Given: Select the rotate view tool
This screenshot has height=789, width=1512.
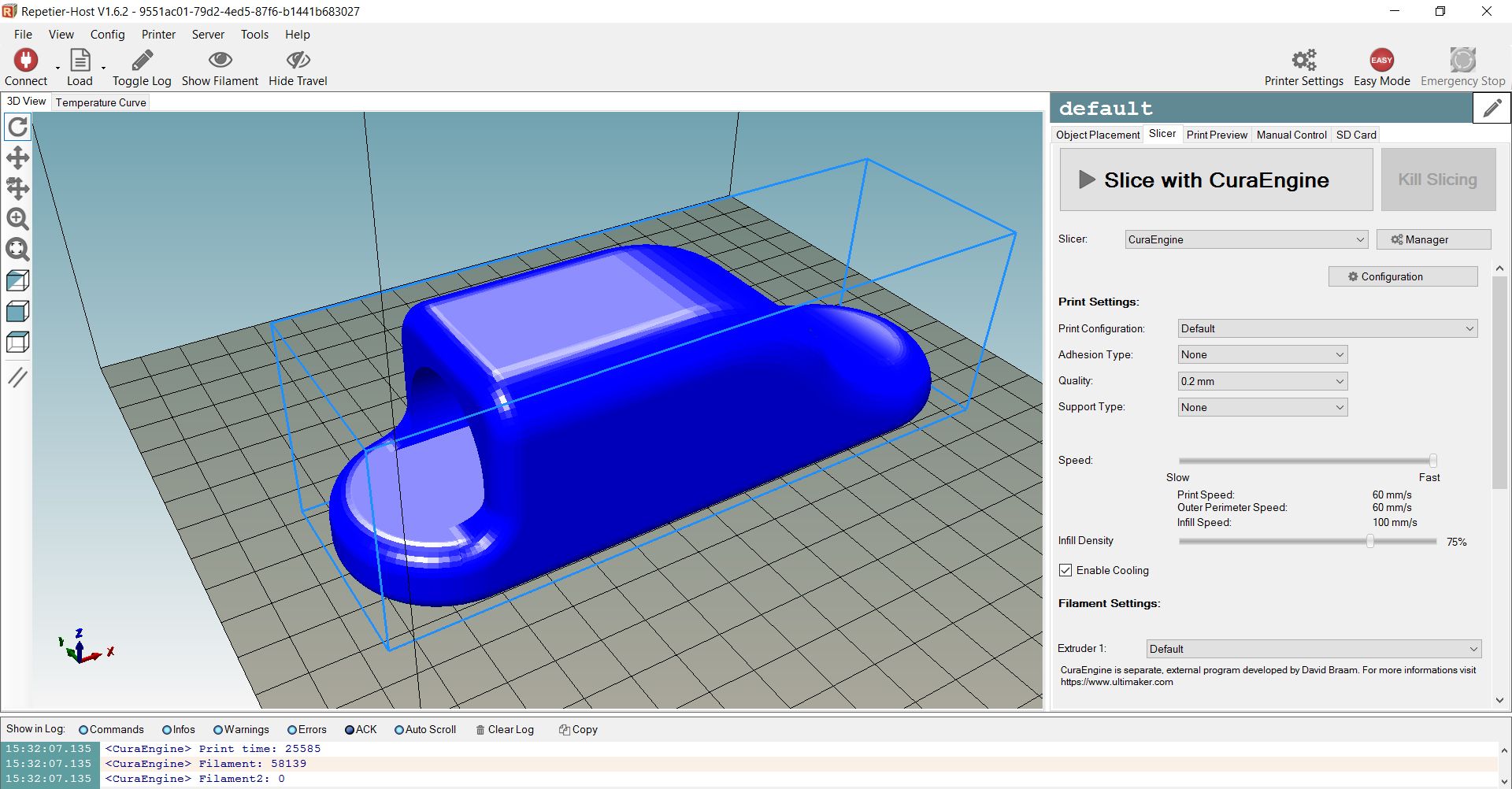Looking at the screenshot, I should pyautogui.click(x=17, y=127).
